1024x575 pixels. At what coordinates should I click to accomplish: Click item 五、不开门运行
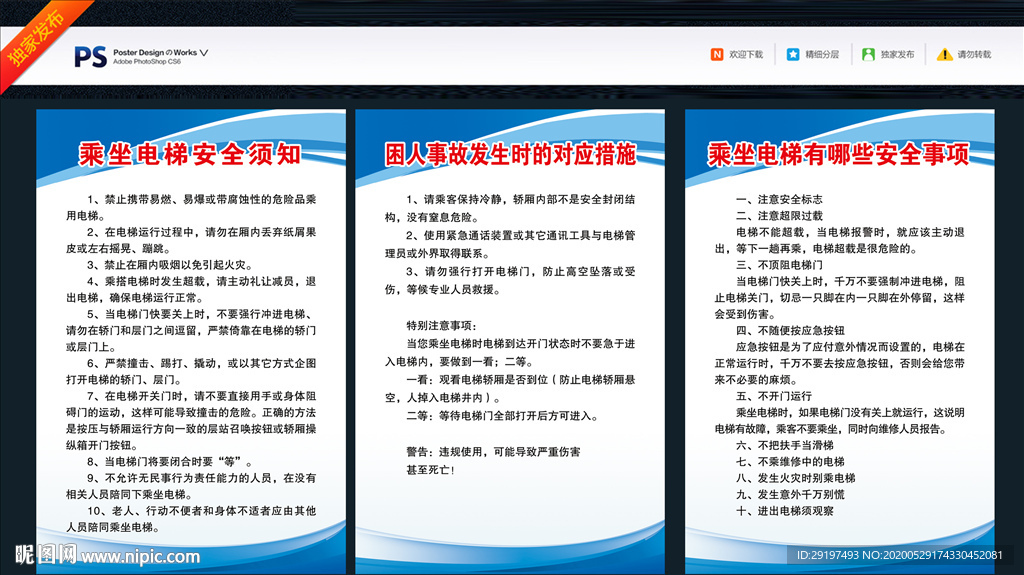point(774,396)
